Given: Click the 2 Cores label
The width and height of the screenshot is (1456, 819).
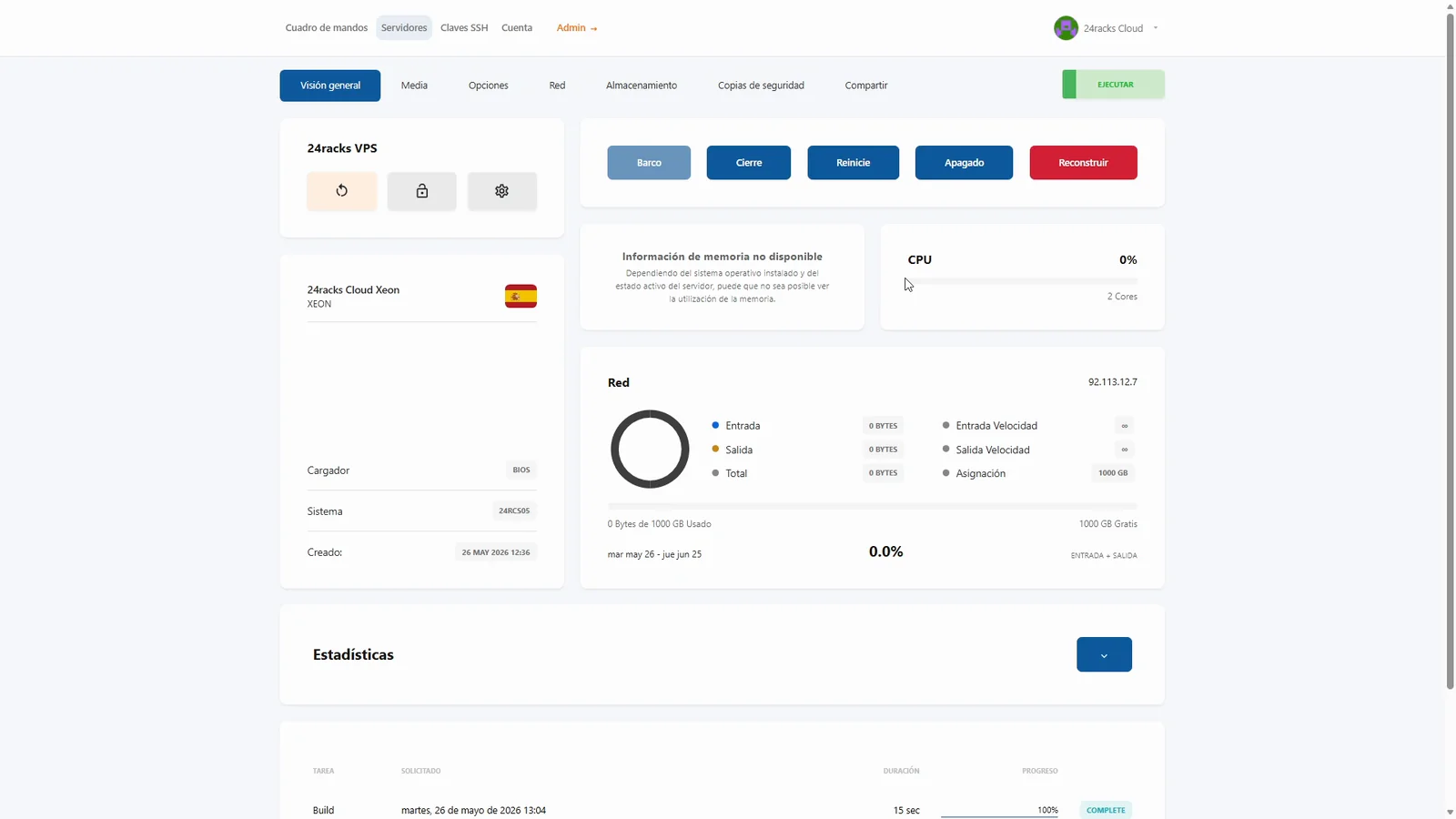Looking at the screenshot, I should (x=1122, y=297).
